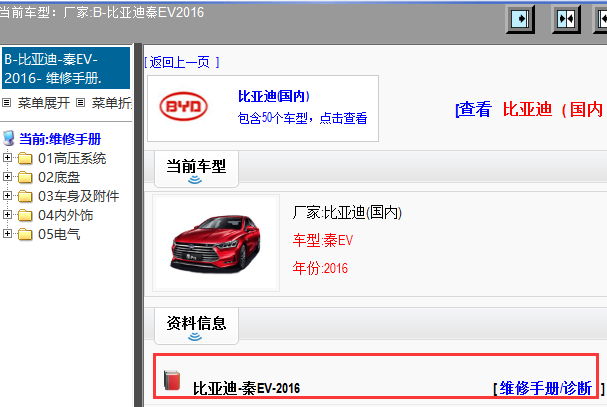Expand the 02底盘 tree node
This screenshot has height=407, width=607.
pos(7,177)
